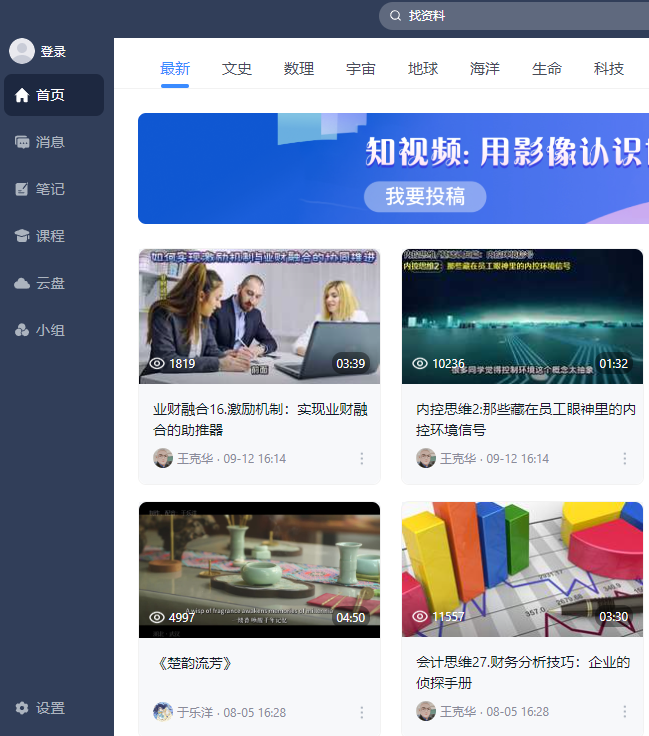The height and width of the screenshot is (736, 649).
Task: Click the 登录 login text
Action: coord(53,52)
